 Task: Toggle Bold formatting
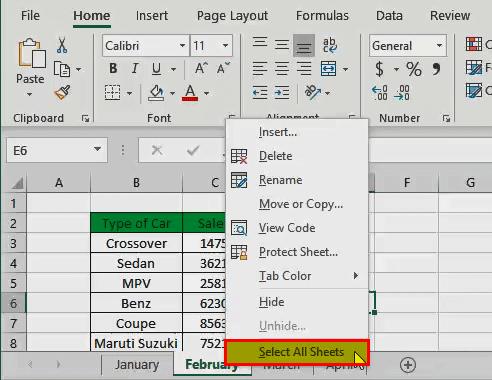coord(113,69)
